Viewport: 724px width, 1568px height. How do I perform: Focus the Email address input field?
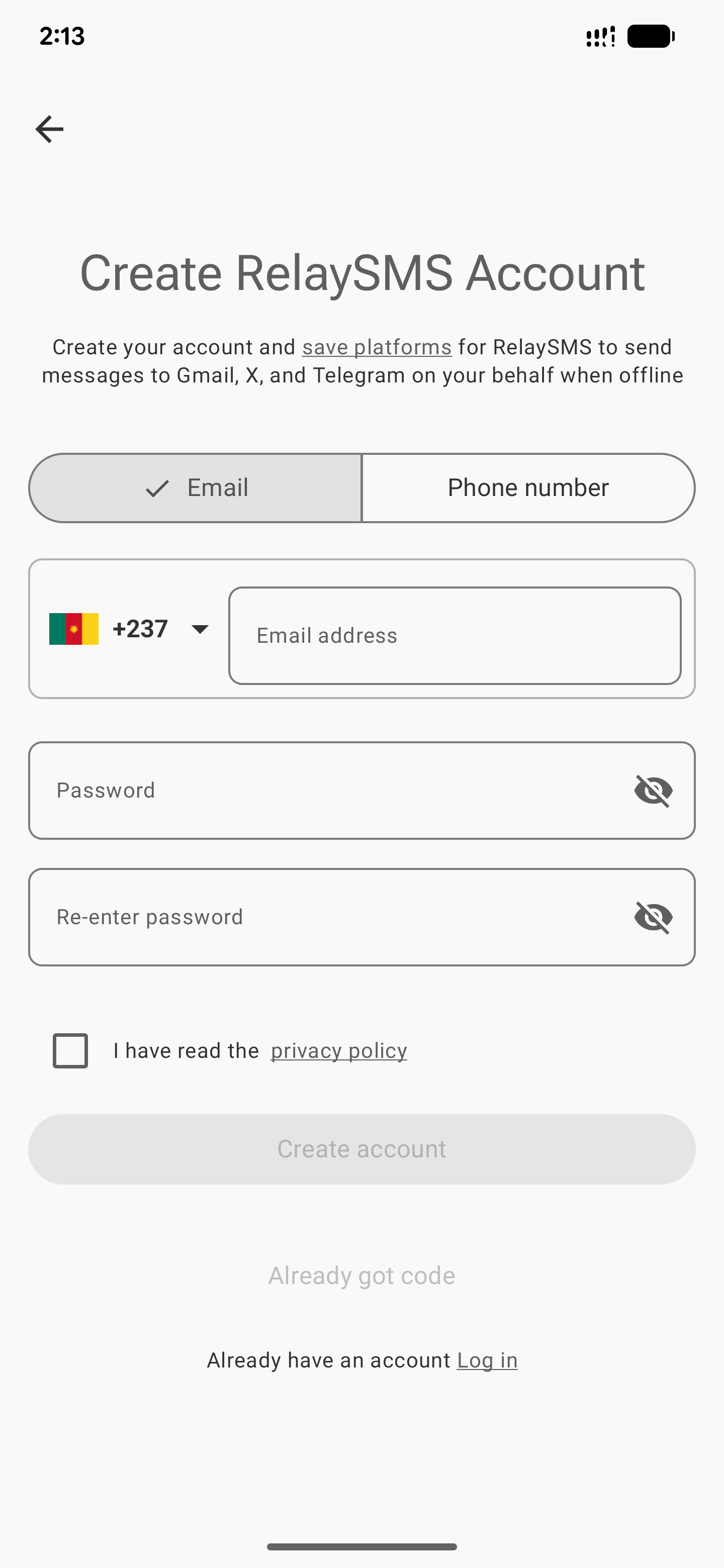click(x=454, y=635)
